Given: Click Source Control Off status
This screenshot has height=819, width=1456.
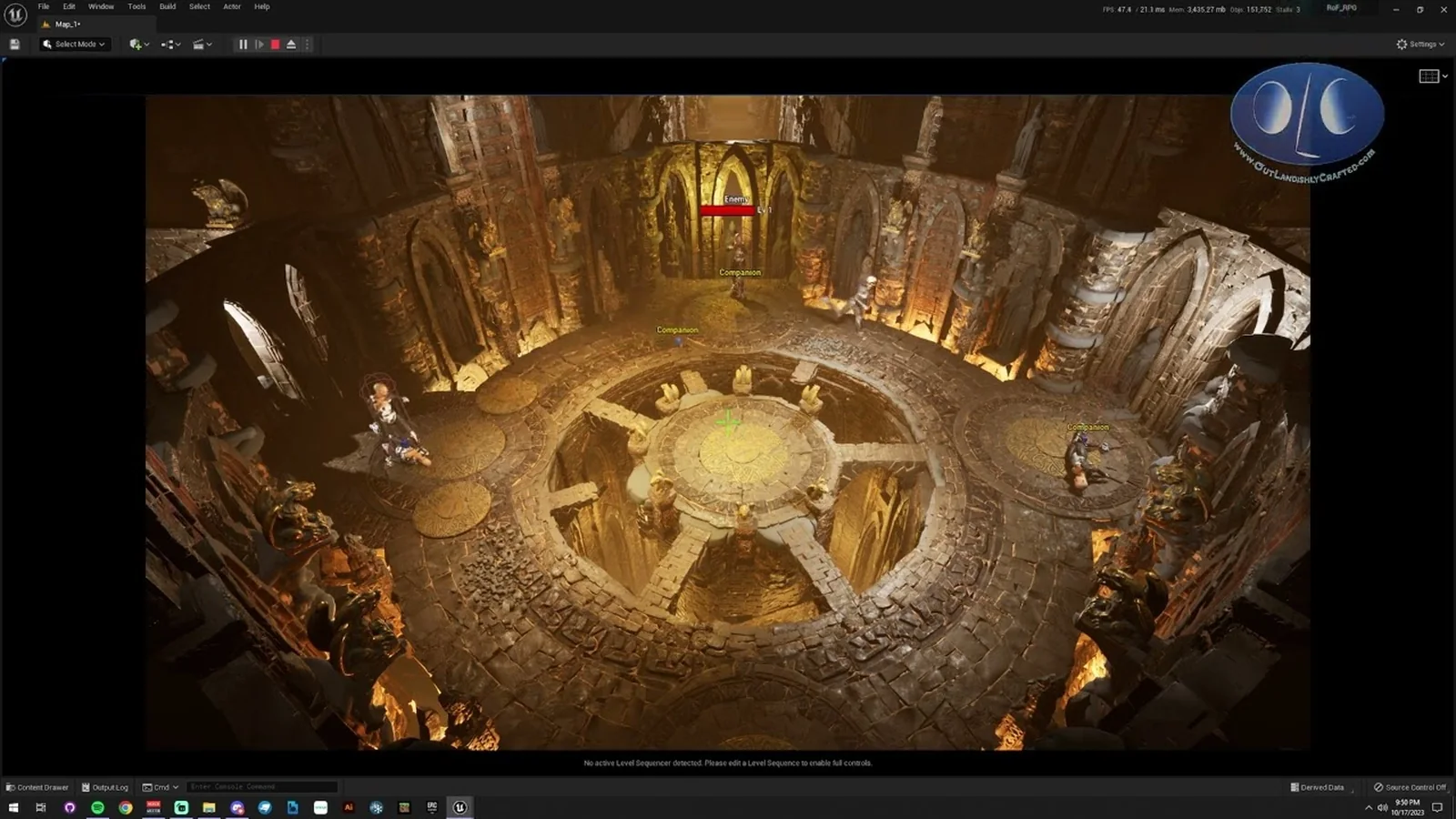Looking at the screenshot, I should coord(1410,787).
